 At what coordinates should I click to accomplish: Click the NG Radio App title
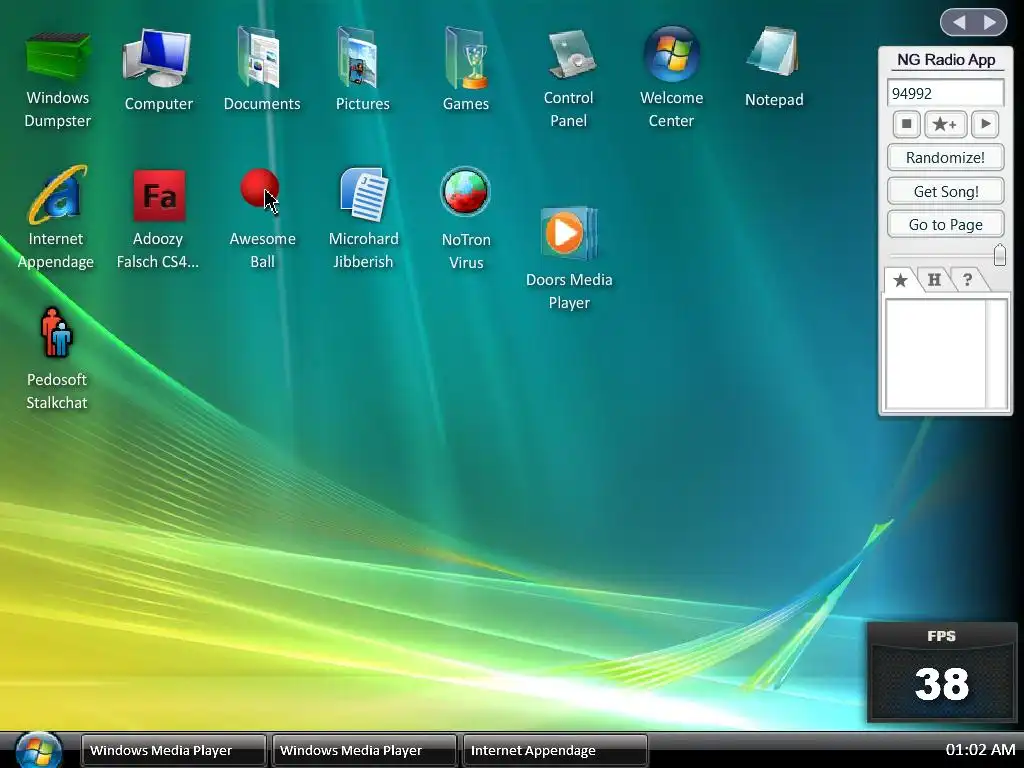[946, 59]
